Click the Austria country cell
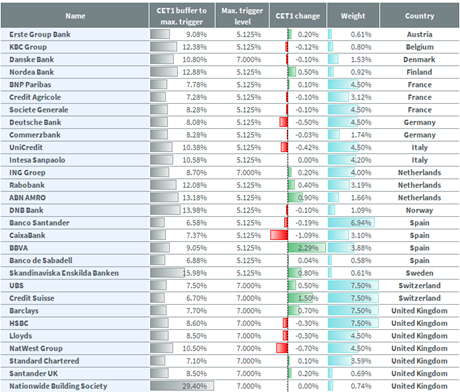Screen dimensions: 460x392 point(419,35)
